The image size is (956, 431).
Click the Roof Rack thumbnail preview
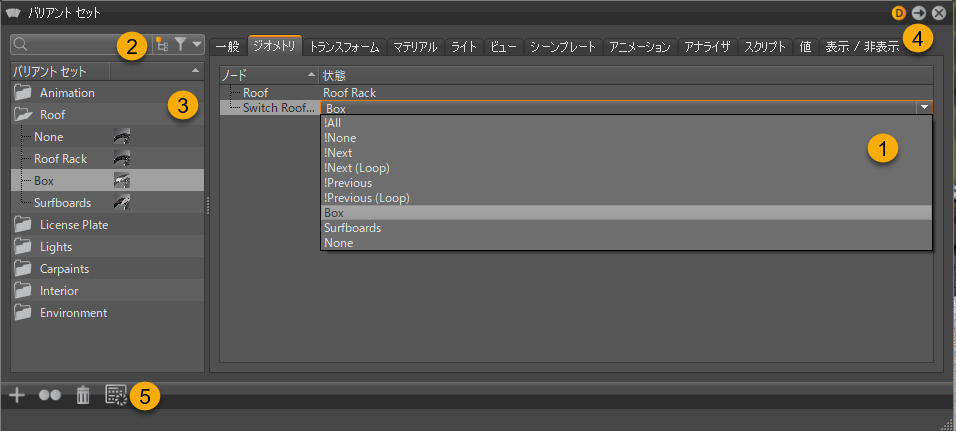[x=122, y=159]
